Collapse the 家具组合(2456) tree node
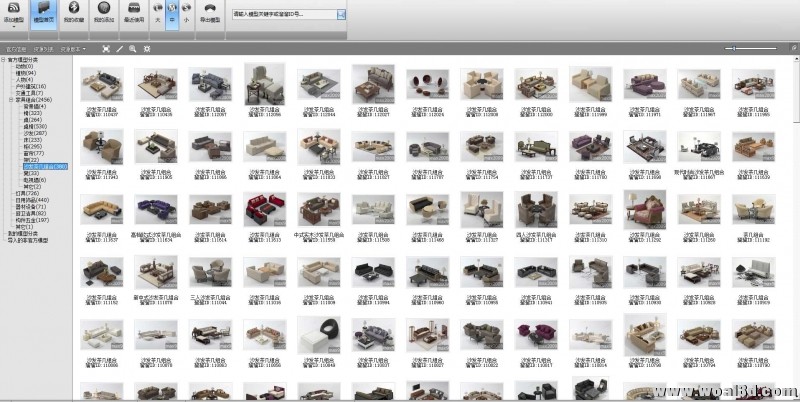800x402 pixels. (x=10, y=100)
